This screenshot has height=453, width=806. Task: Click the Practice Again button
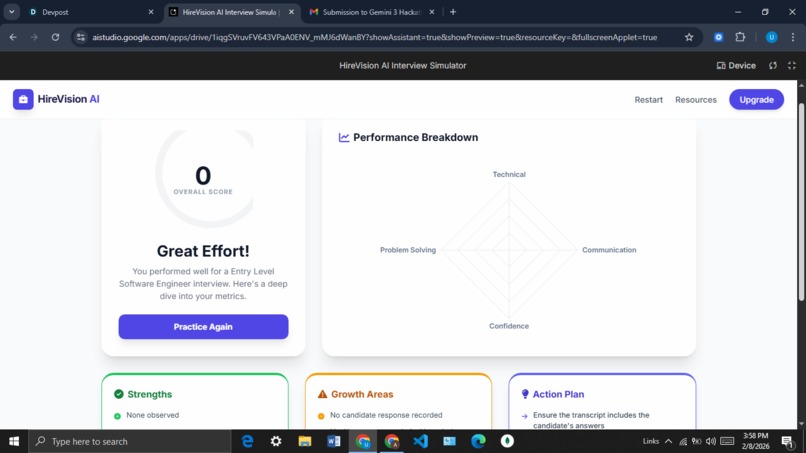pyautogui.click(x=203, y=327)
